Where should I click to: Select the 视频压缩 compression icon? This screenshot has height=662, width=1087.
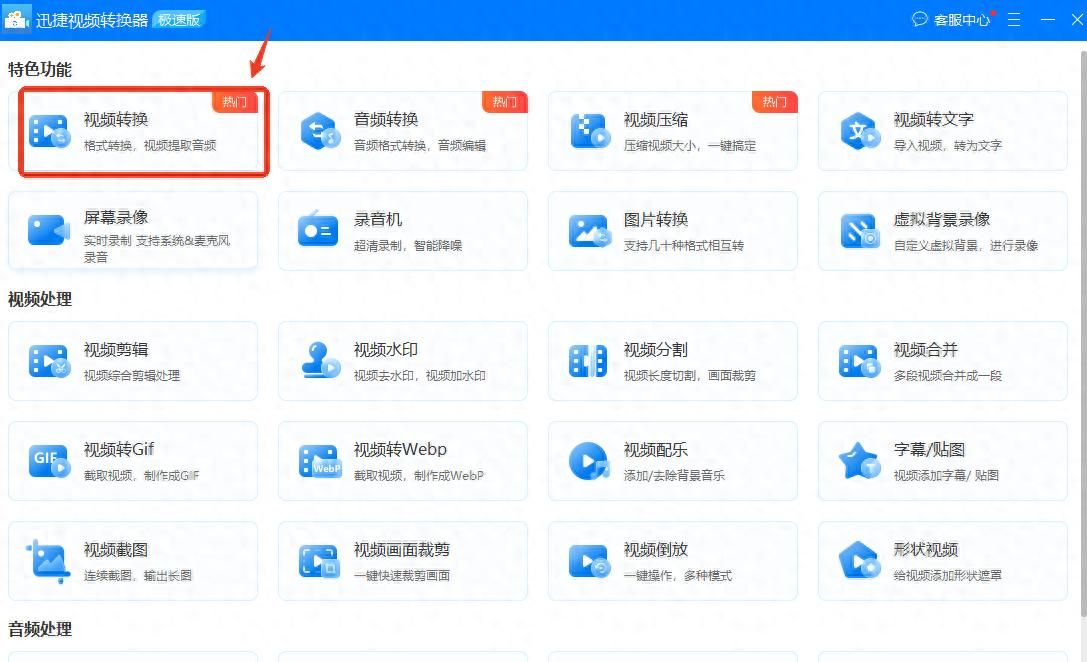[x=590, y=130]
